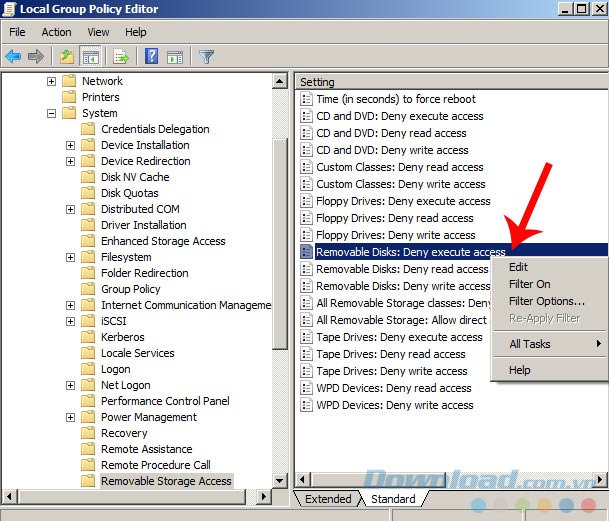
Task: Click the Filter funnel toolbar icon
Action: (x=207, y=56)
